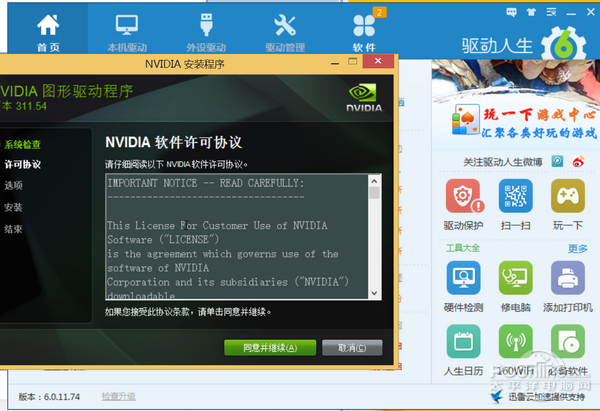The height and width of the screenshot is (411, 600).
Task: Open the main menu dropdown icon in title bar
Action: point(551,12)
